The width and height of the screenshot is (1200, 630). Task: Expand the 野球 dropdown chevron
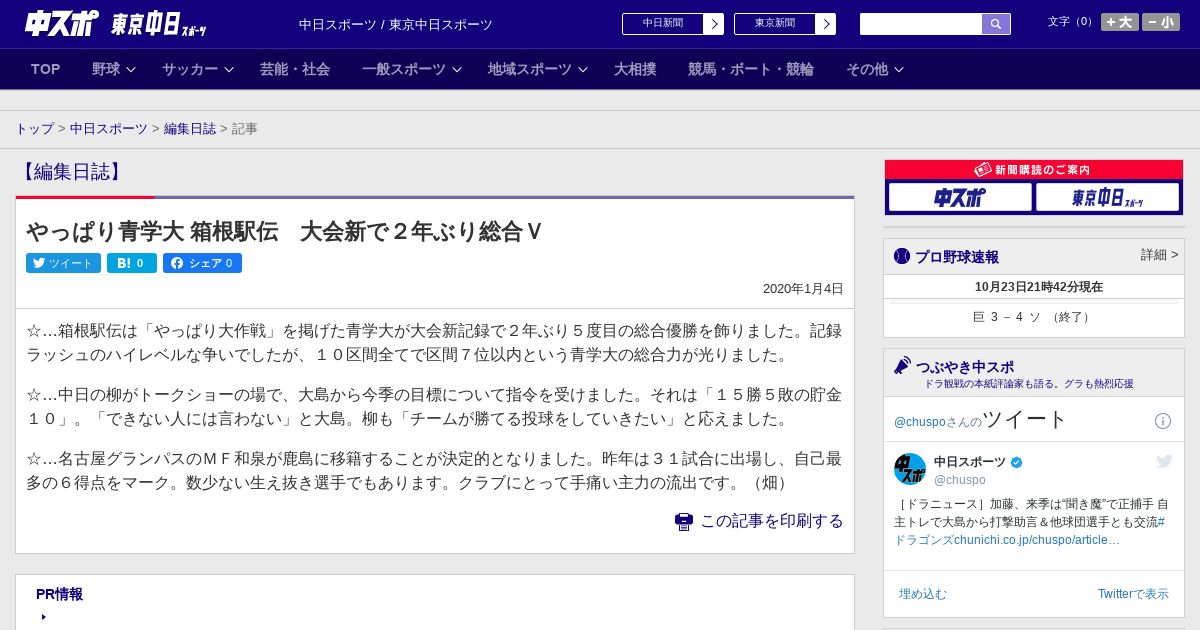point(131,69)
